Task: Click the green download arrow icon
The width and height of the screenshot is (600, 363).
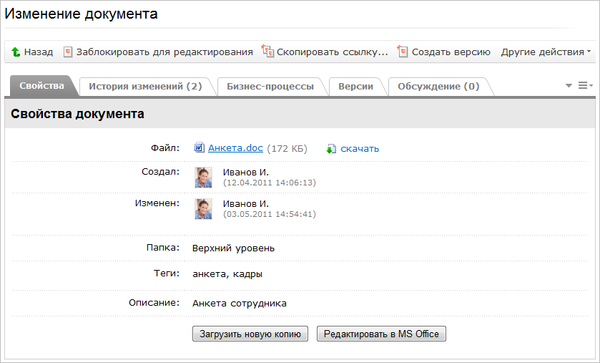Action: tap(331, 148)
